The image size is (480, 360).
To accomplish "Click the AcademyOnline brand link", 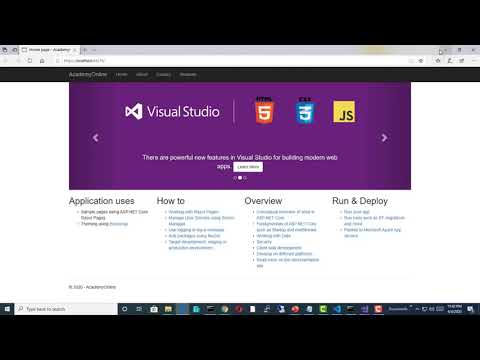I will 88,74.
